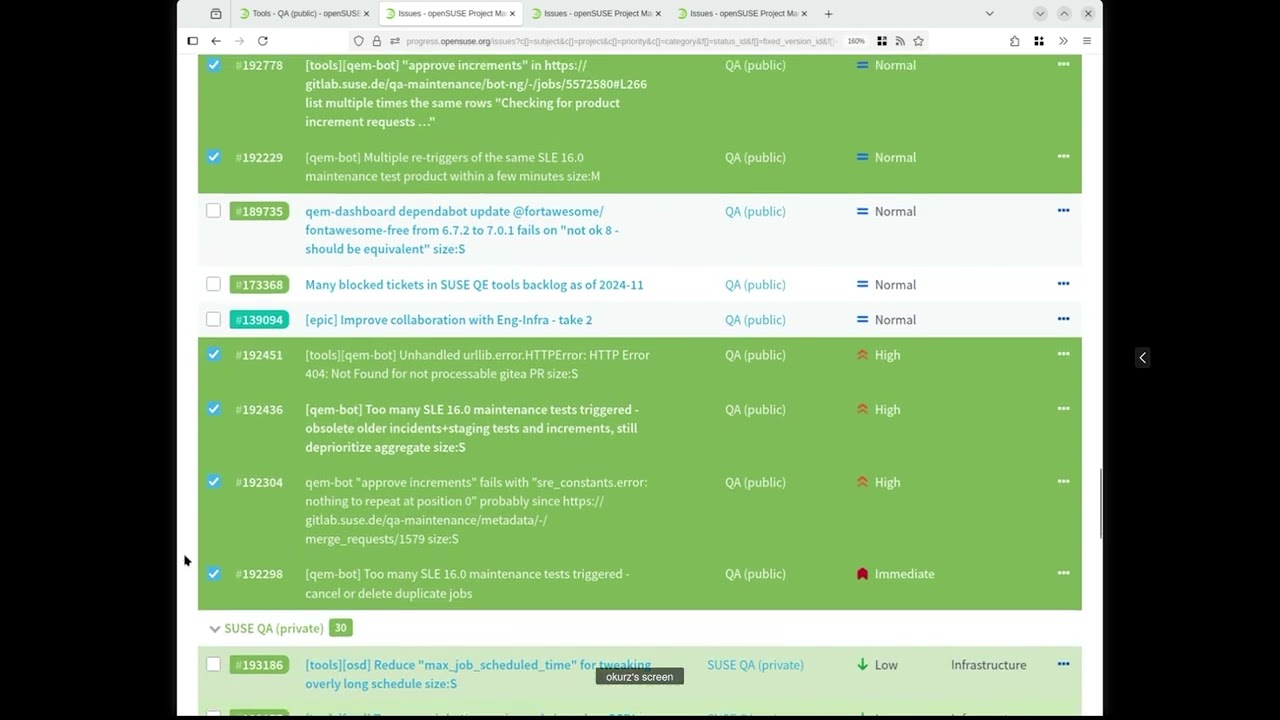Open issue ID link #192451
The image size is (1280, 720).
[x=259, y=355]
